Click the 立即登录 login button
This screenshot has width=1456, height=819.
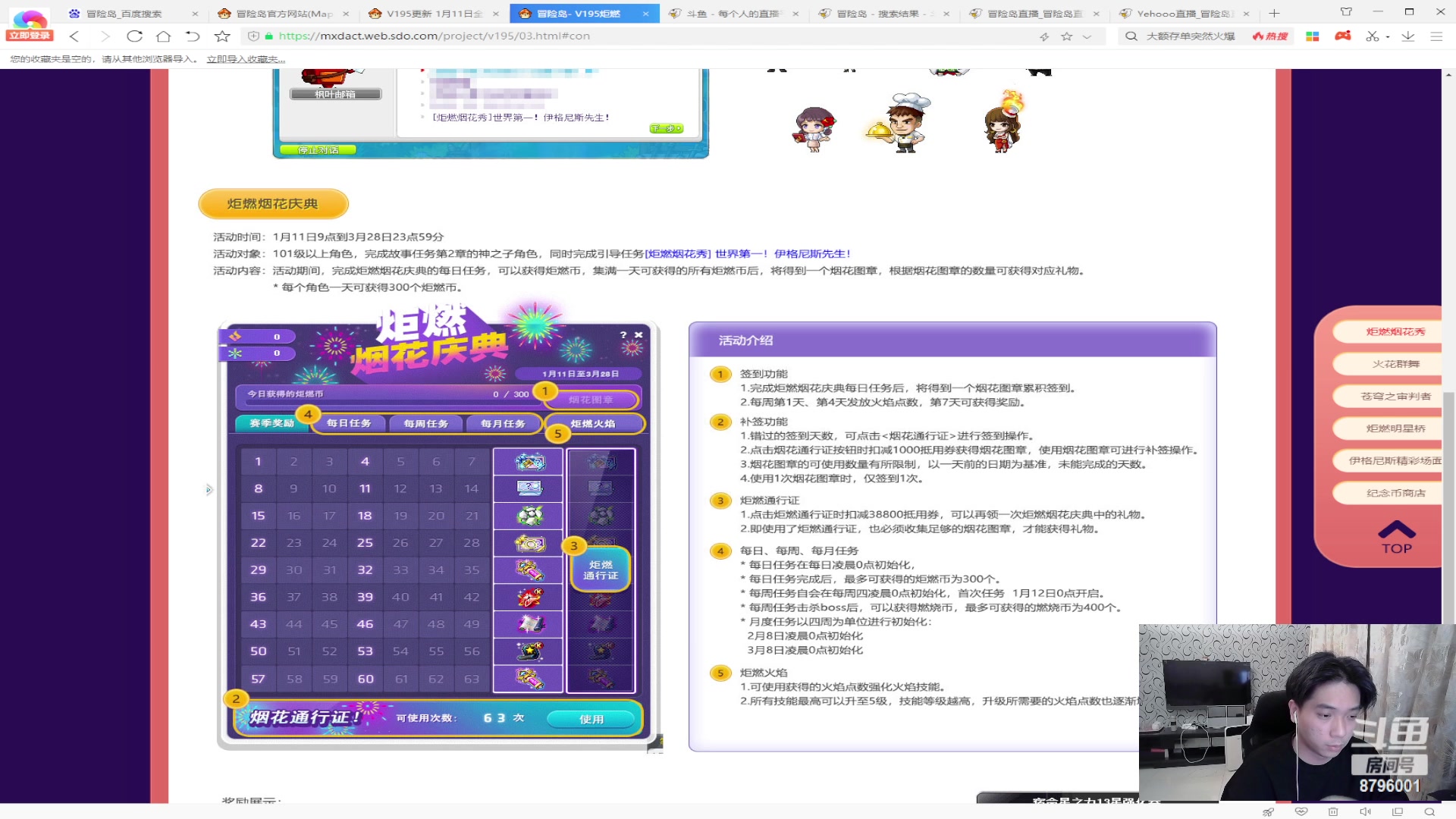pos(30,35)
